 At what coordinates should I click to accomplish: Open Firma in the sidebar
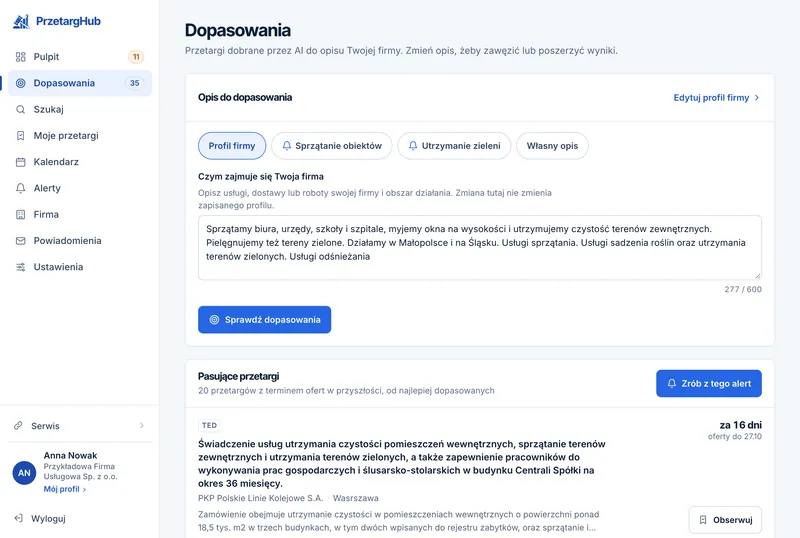click(80, 214)
